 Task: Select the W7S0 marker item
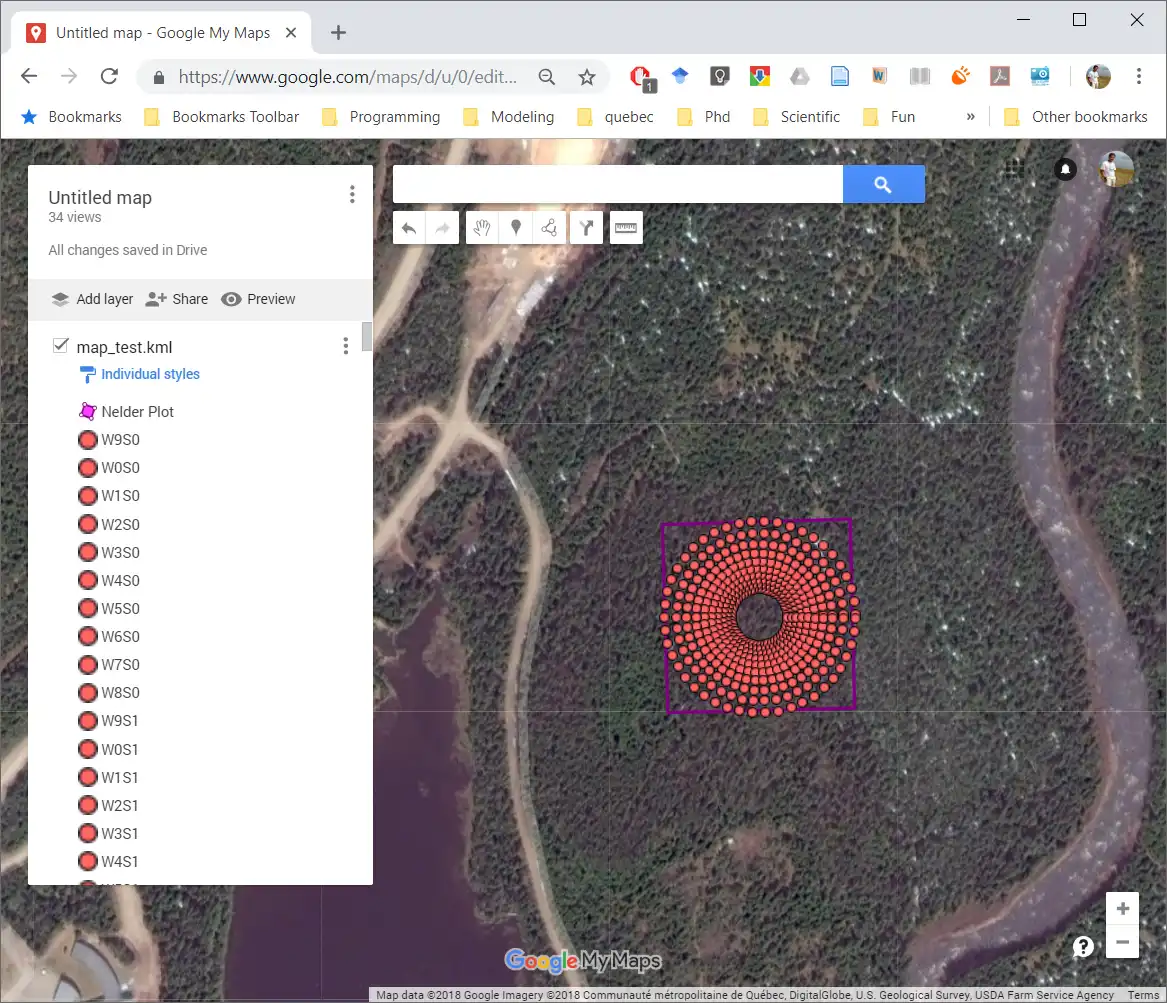coord(109,664)
